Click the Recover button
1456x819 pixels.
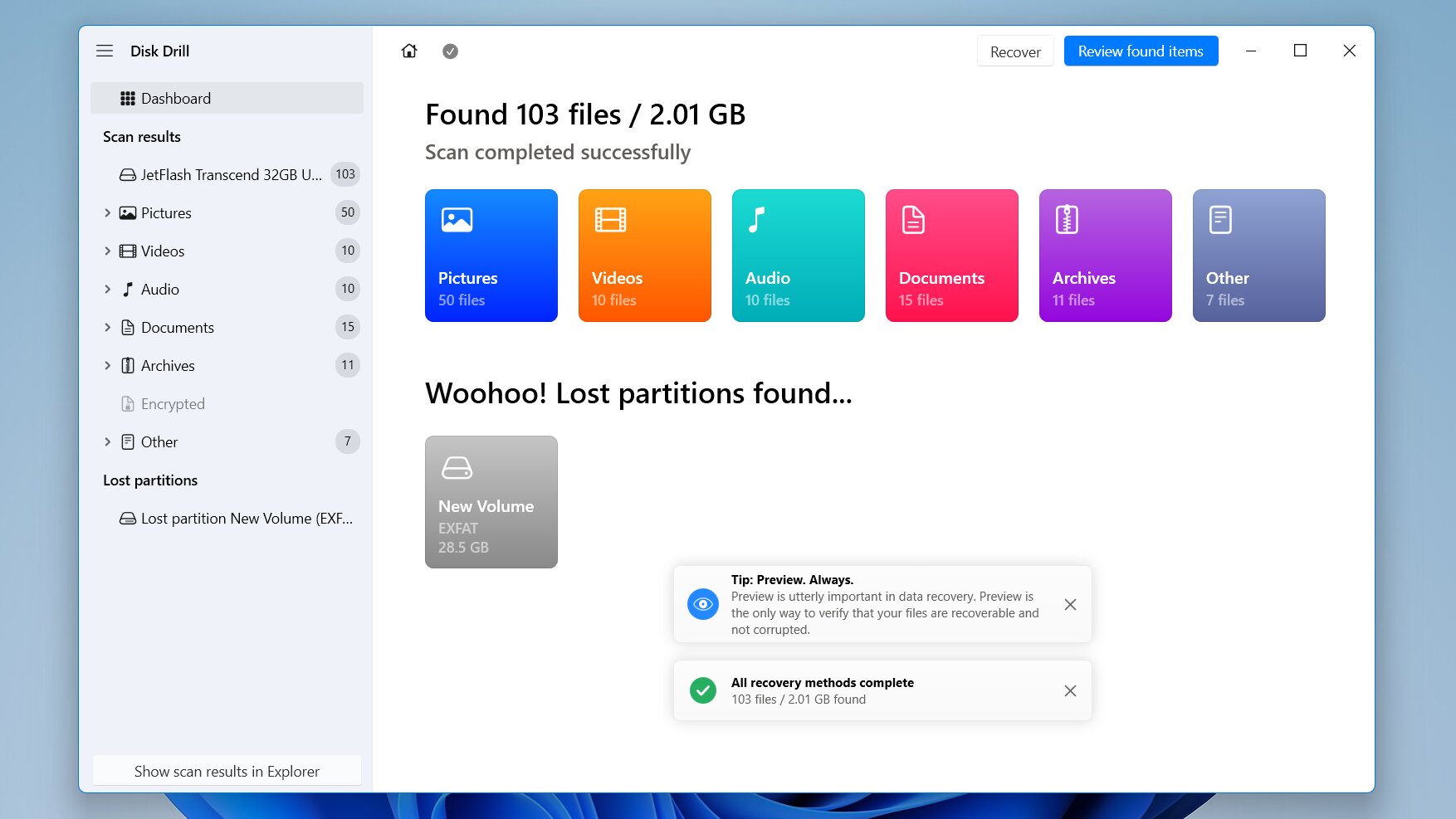tap(1015, 51)
